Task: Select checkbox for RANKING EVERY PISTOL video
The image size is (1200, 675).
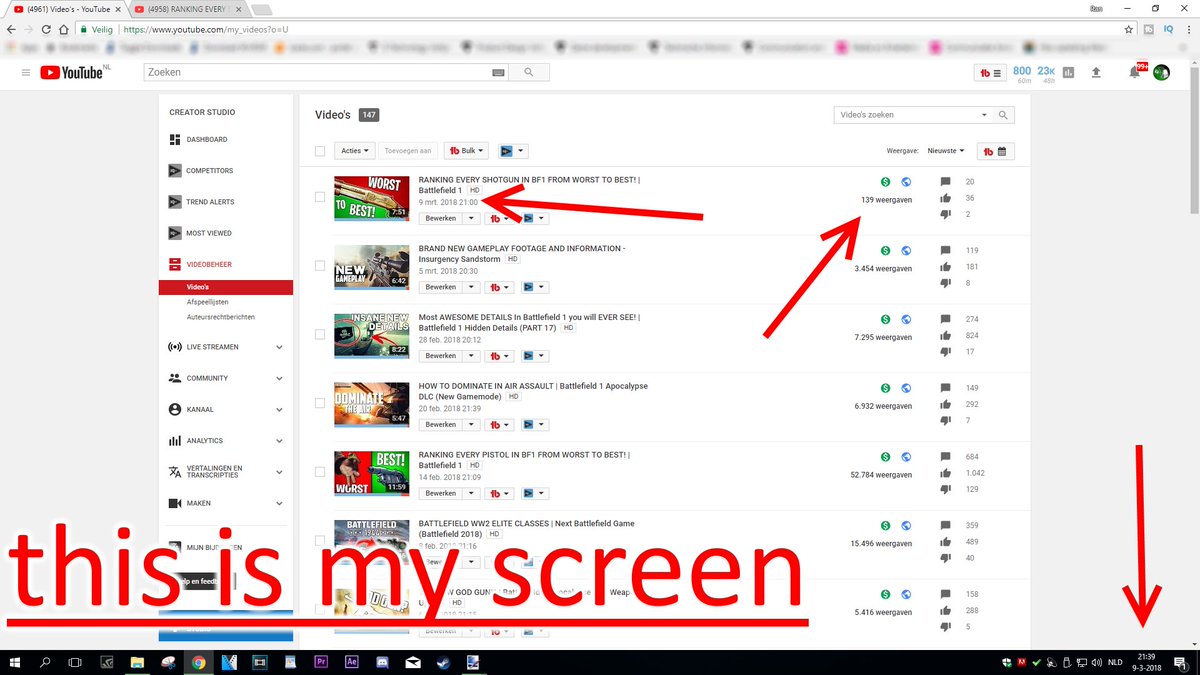Action: 320,472
